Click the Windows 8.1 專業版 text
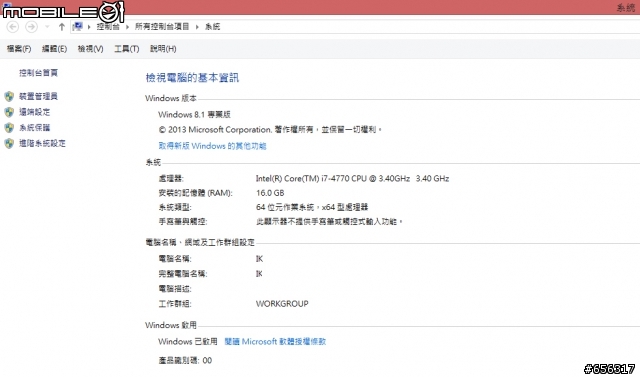 194,115
